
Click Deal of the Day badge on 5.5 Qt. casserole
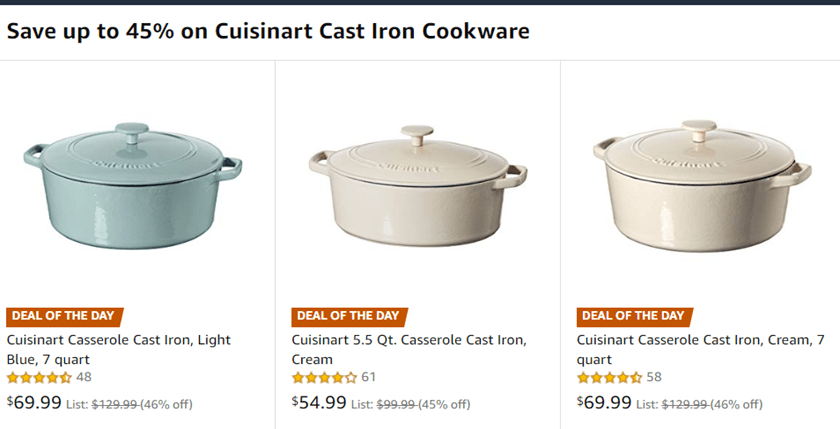[348, 316]
